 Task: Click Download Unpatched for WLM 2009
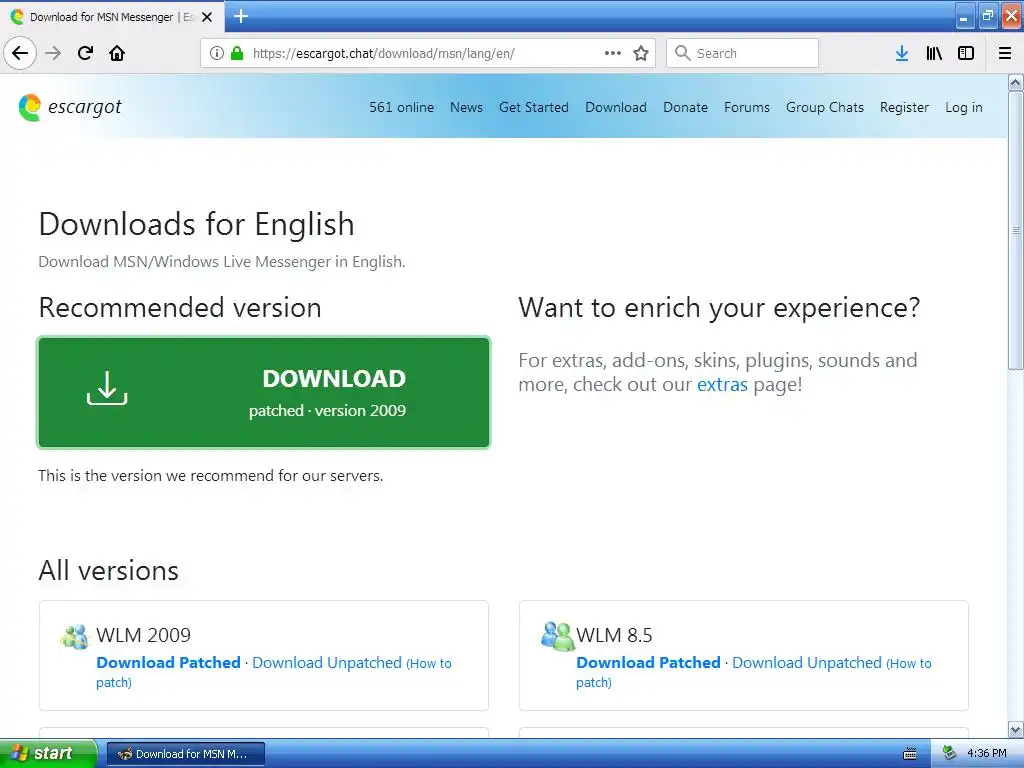(327, 663)
